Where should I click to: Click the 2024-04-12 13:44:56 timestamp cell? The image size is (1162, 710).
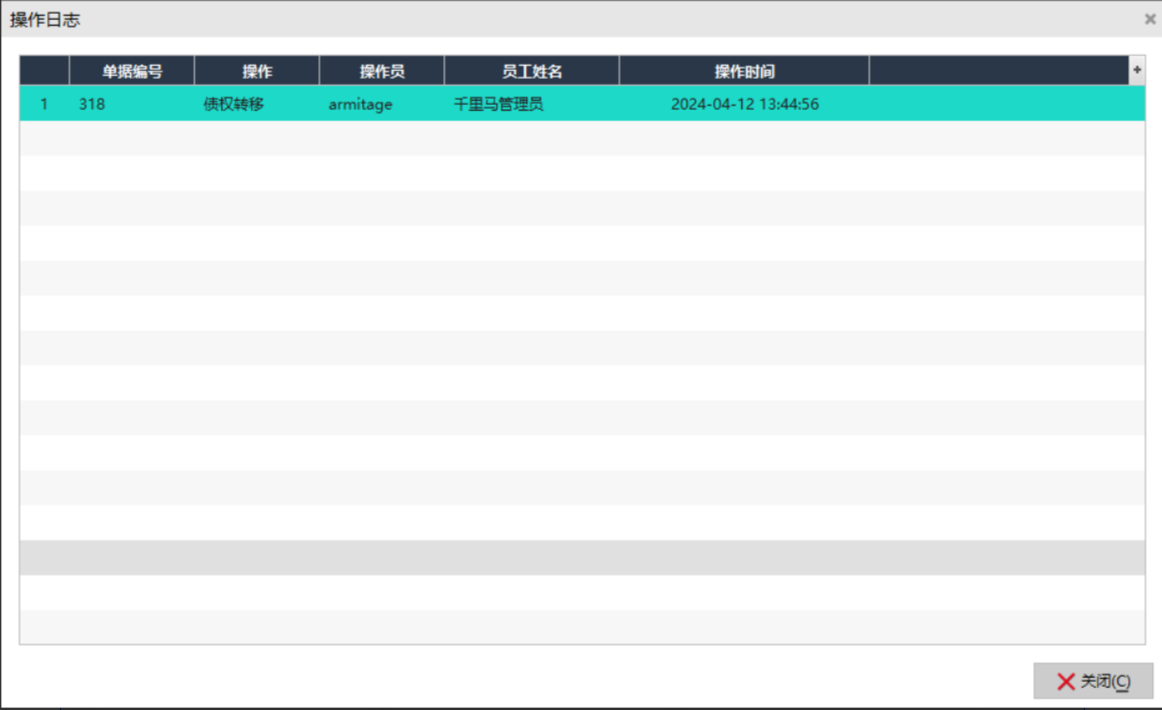pyautogui.click(x=744, y=104)
